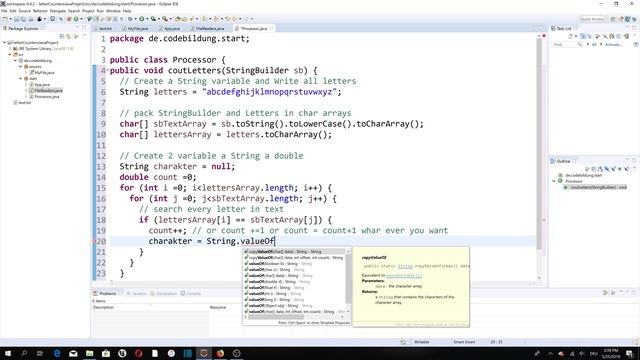This screenshot has width=640, height=360.
Task: Select coutLetters method in Outline view
Action: pos(595,187)
